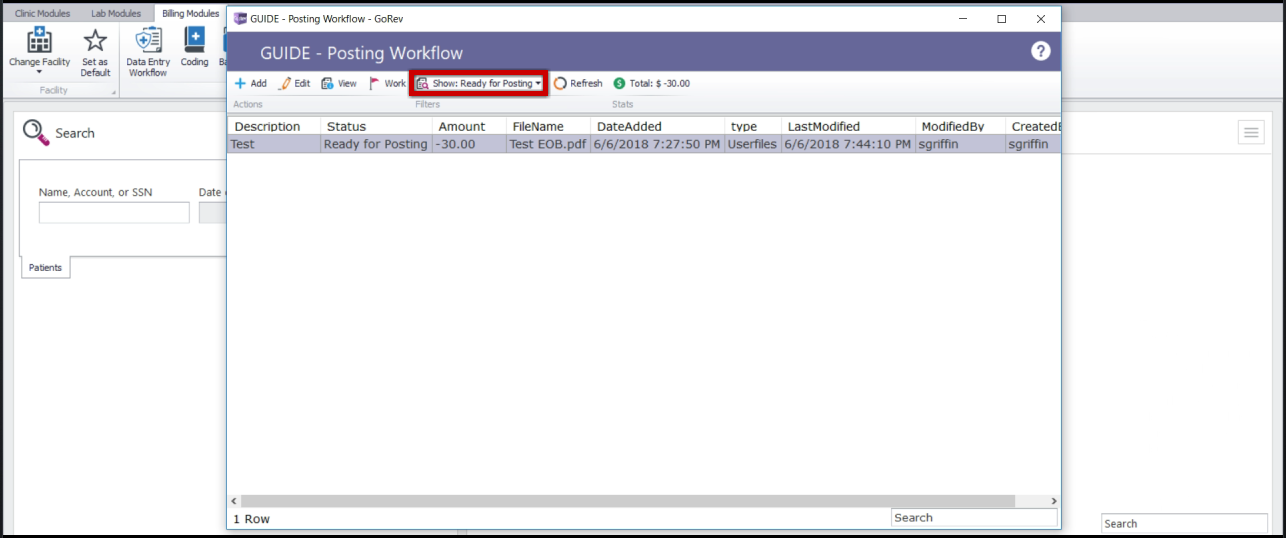Click the '6/6/2018 7:44:10 PM' cell
Screen dimensions: 1286x538
pyautogui.click(x=848, y=144)
